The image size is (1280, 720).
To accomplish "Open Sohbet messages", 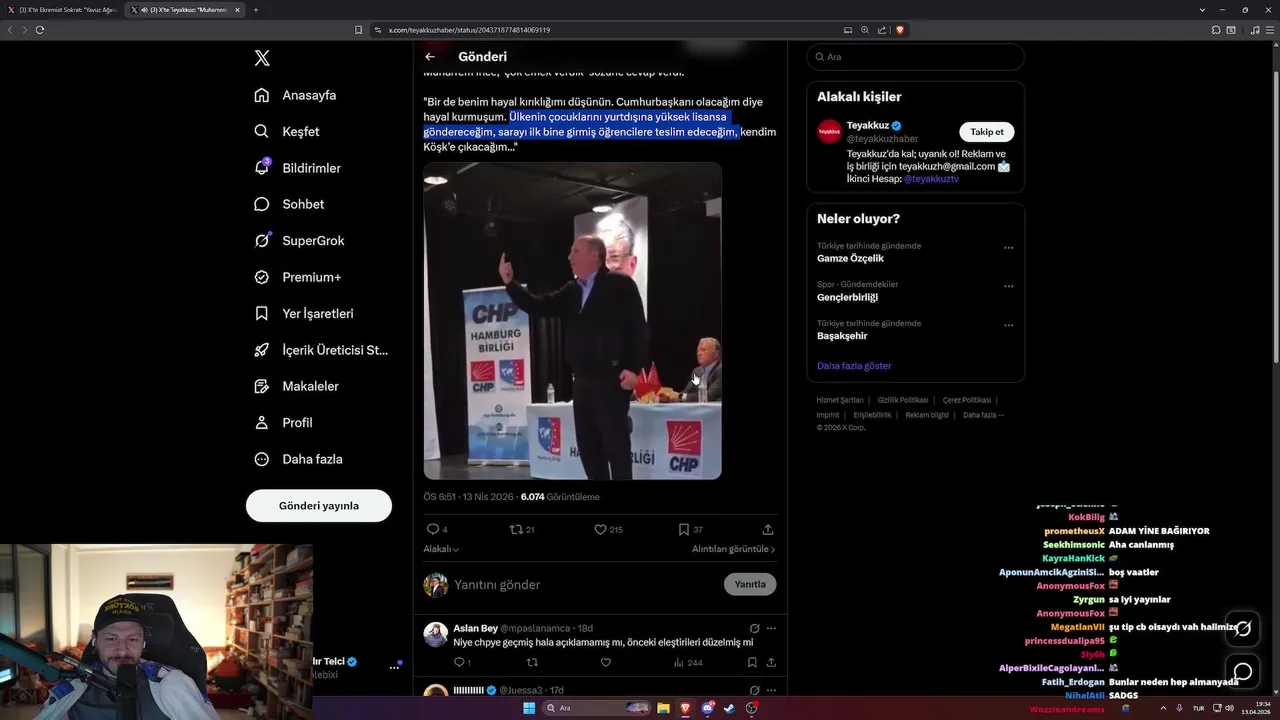I will coord(289,204).
